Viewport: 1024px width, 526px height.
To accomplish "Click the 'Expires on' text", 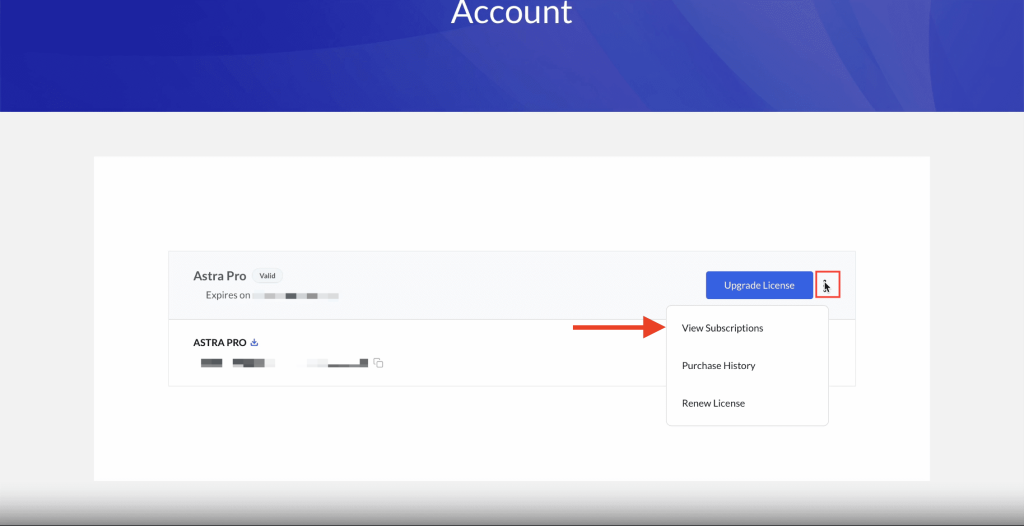I will [x=228, y=295].
